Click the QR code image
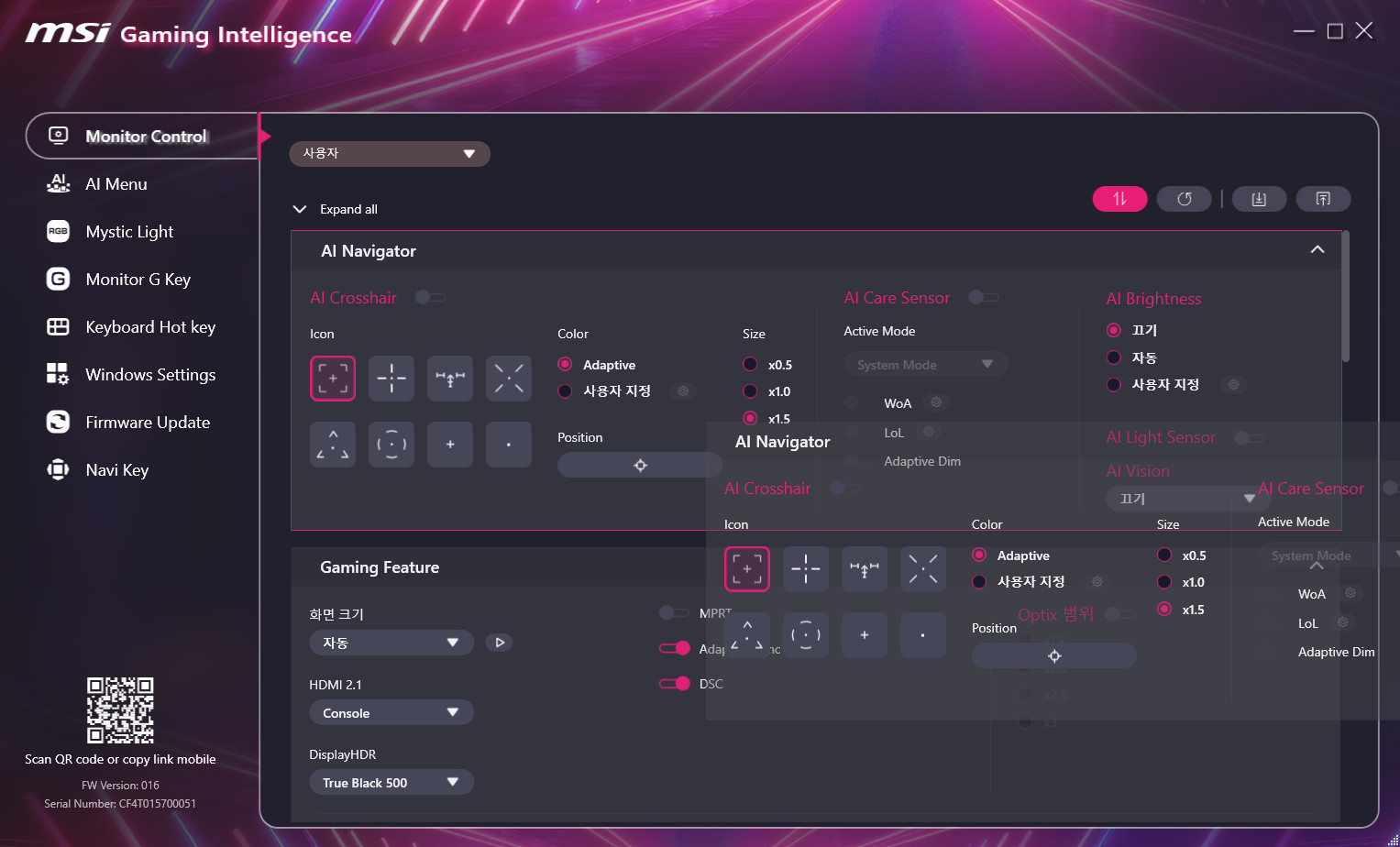1400x847 pixels. coord(120,710)
